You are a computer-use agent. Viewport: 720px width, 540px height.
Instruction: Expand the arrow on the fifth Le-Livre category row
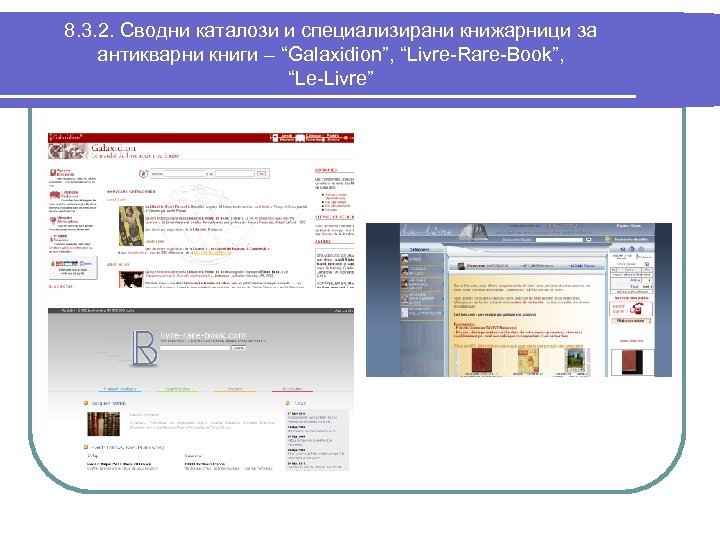[x=442, y=312]
